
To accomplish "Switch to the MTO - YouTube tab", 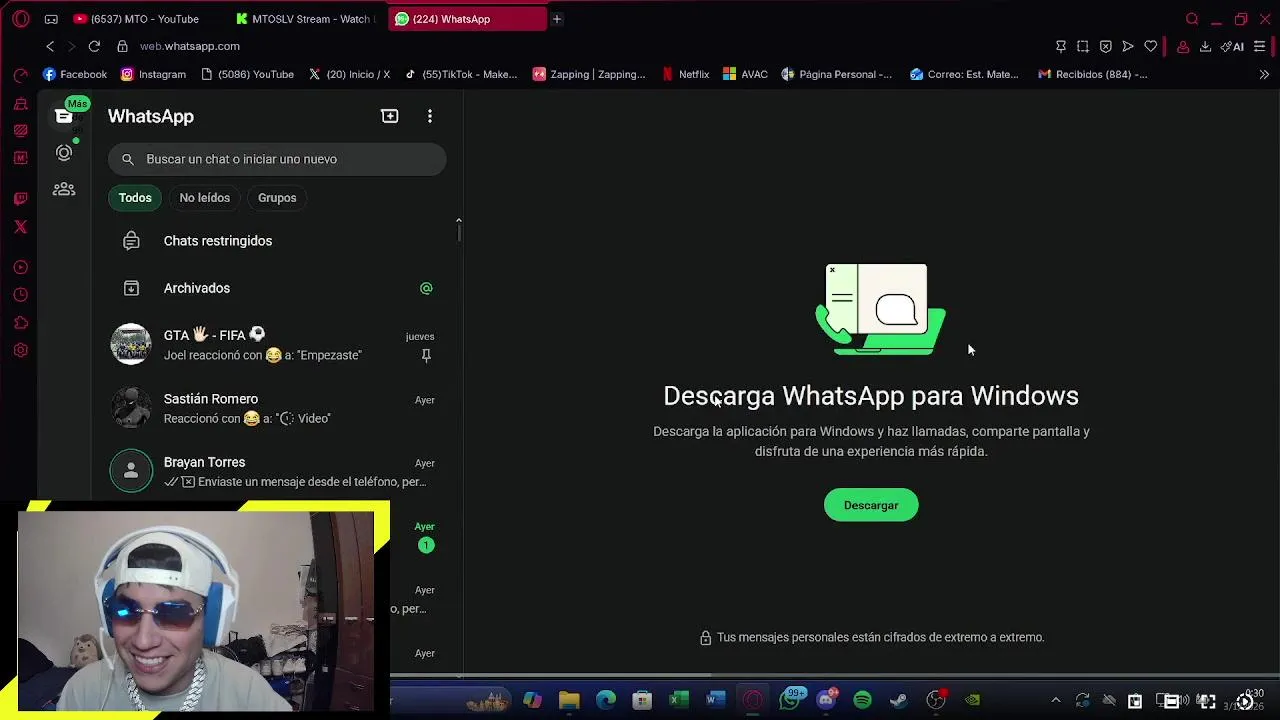I will point(146,19).
